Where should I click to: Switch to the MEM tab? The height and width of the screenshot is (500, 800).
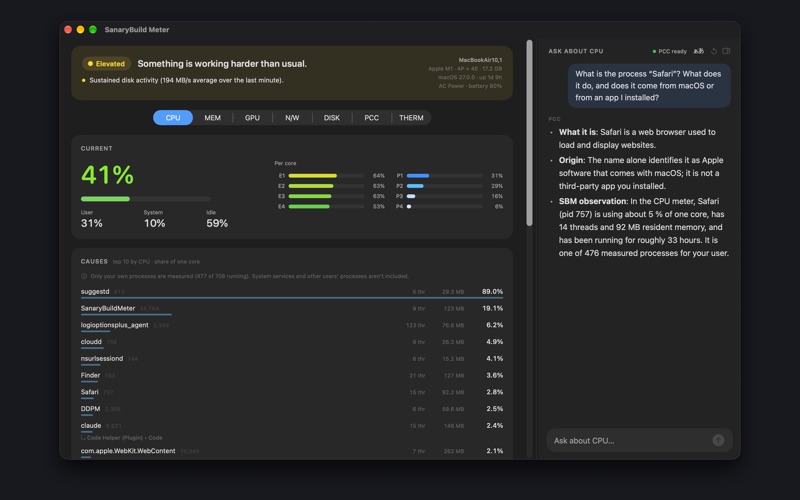[x=213, y=117]
